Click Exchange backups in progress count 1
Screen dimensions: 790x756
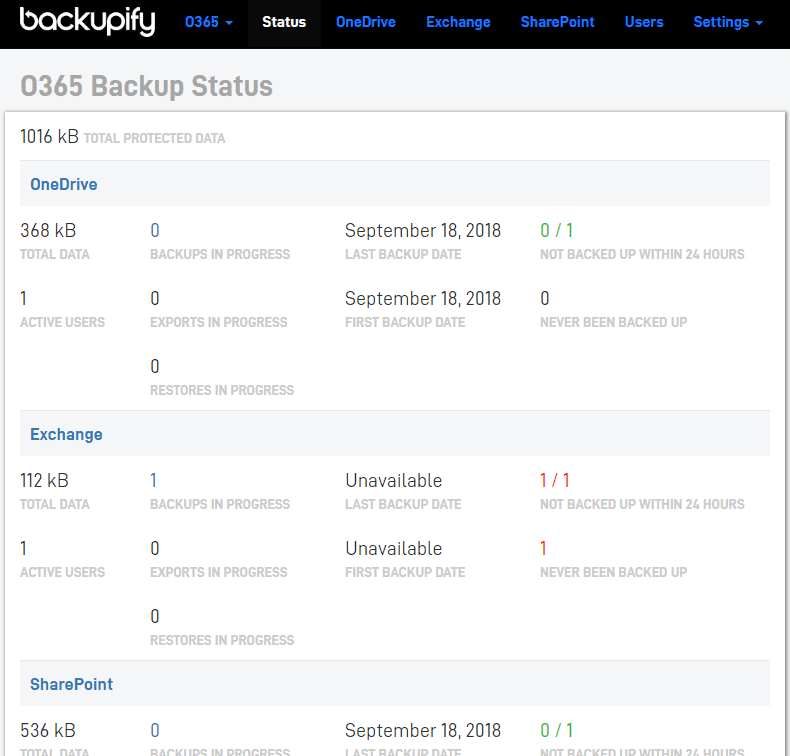(x=154, y=480)
